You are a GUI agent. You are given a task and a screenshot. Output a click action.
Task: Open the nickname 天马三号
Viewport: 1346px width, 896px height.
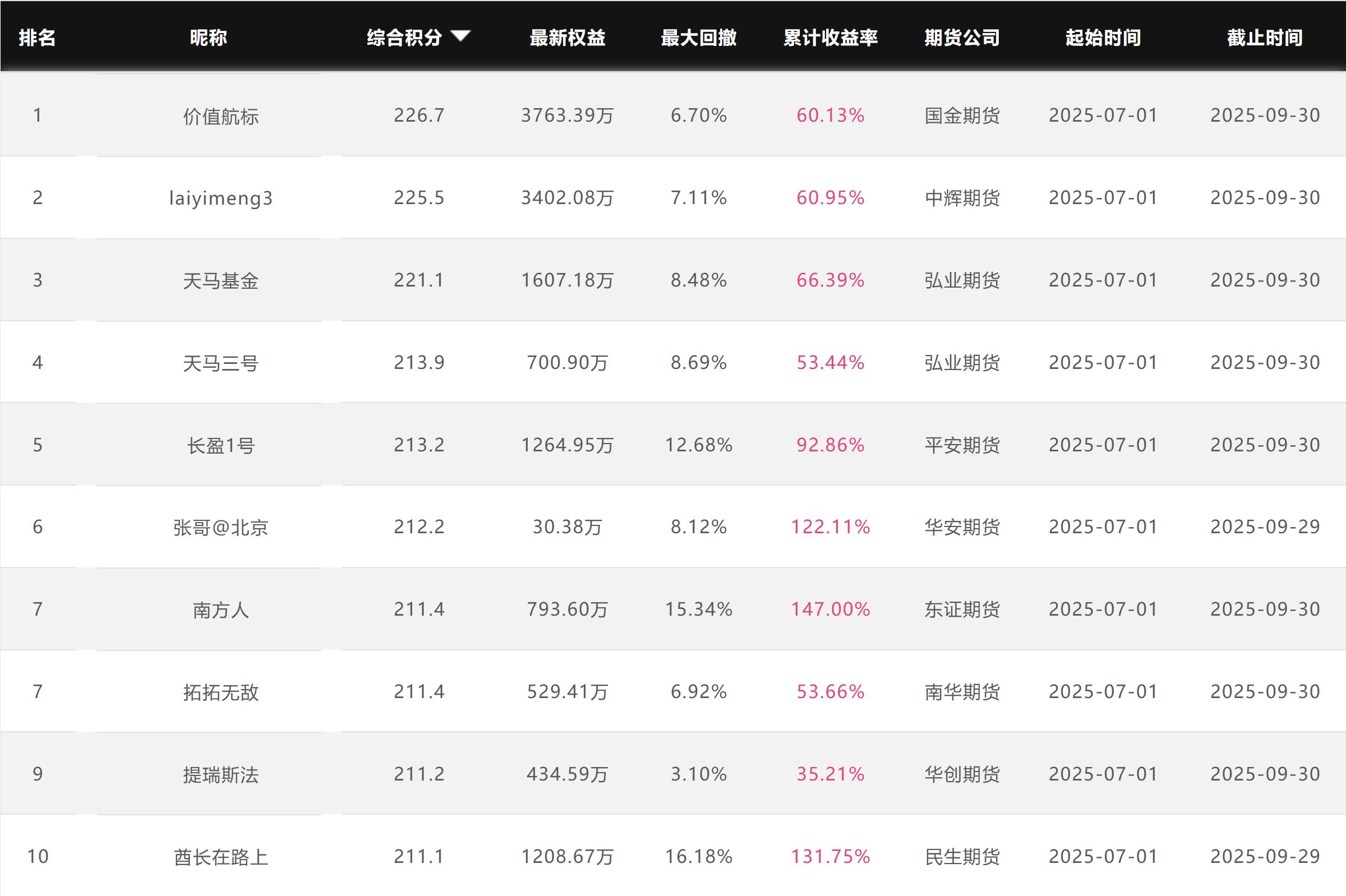point(220,363)
